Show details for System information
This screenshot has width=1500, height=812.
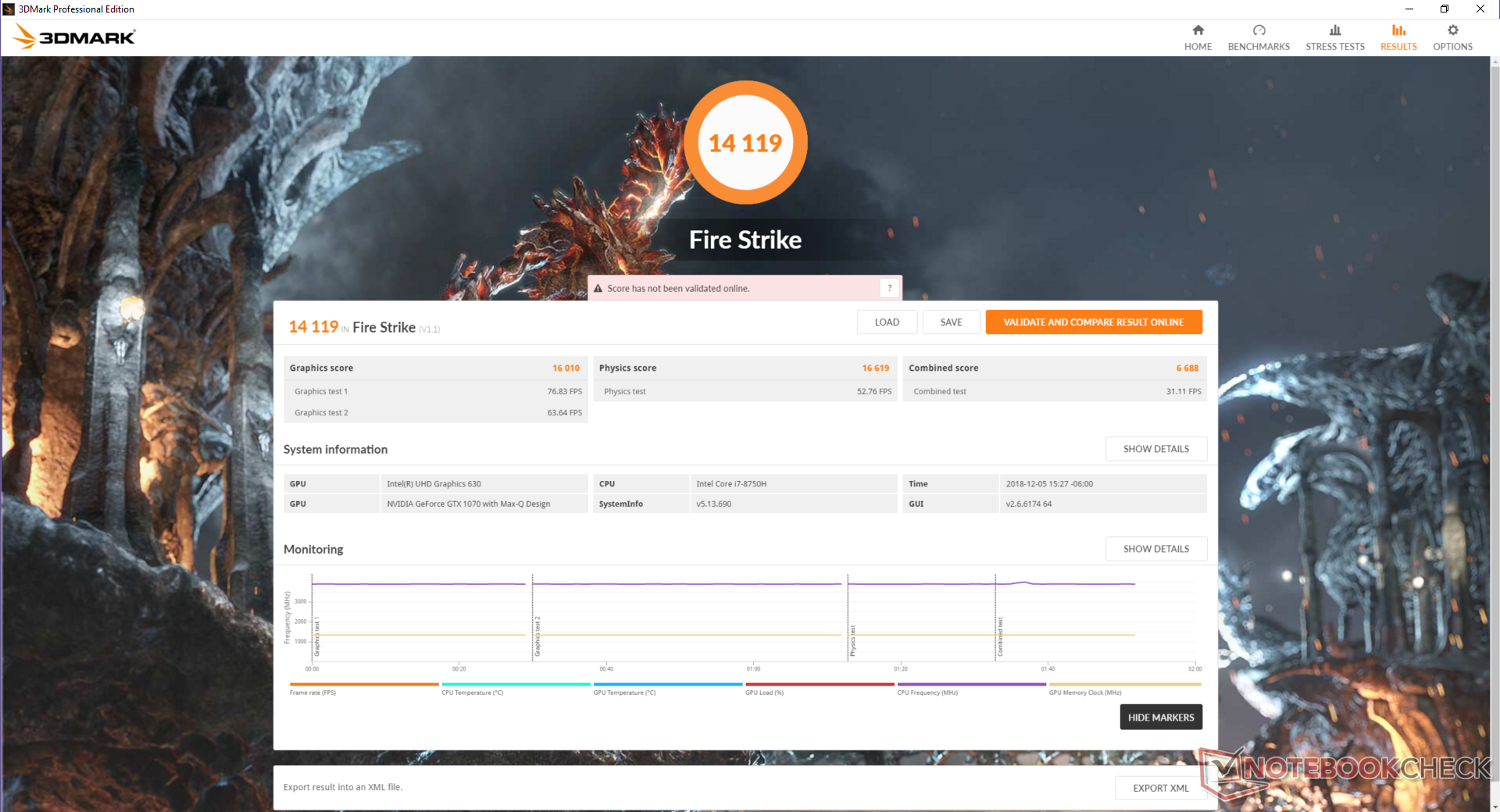[1156, 449]
